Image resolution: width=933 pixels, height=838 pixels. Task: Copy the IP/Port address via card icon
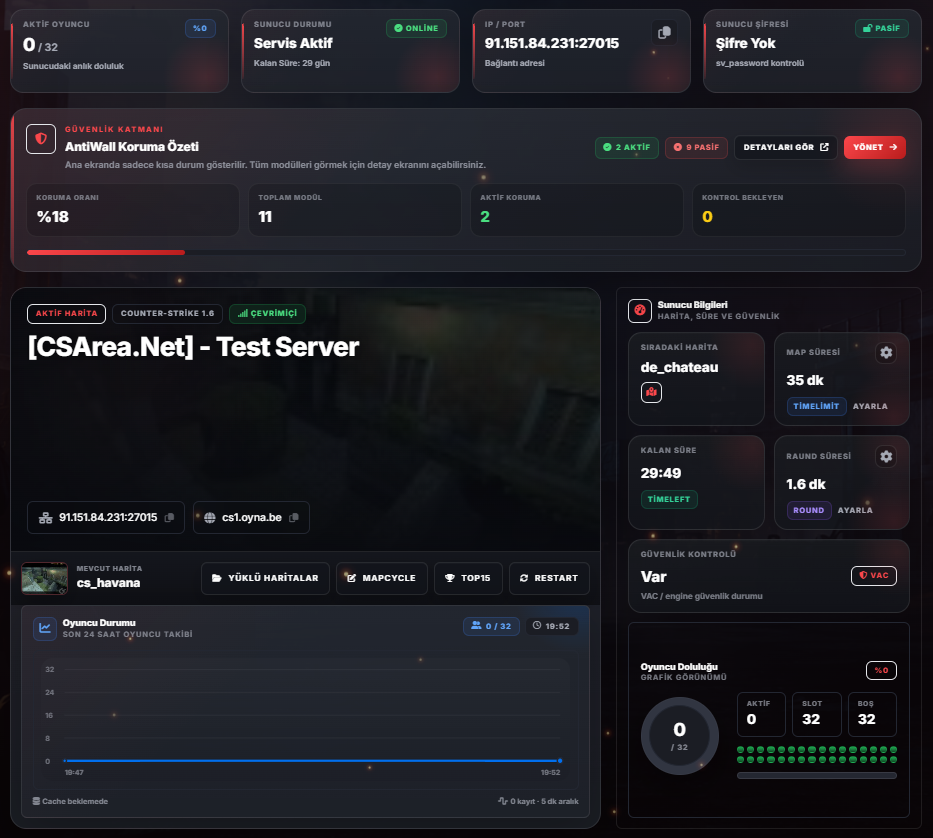coord(664,32)
